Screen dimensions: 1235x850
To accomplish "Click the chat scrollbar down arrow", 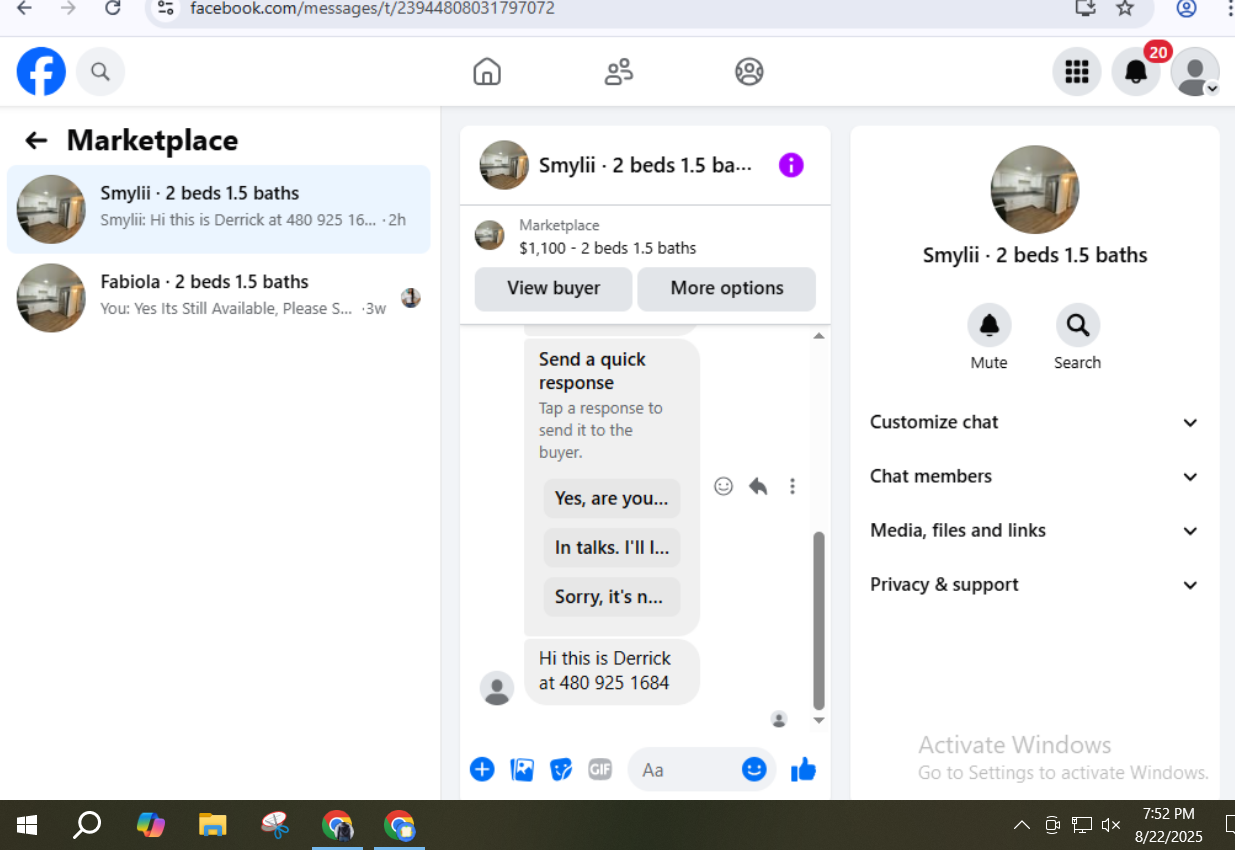I will click(819, 720).
